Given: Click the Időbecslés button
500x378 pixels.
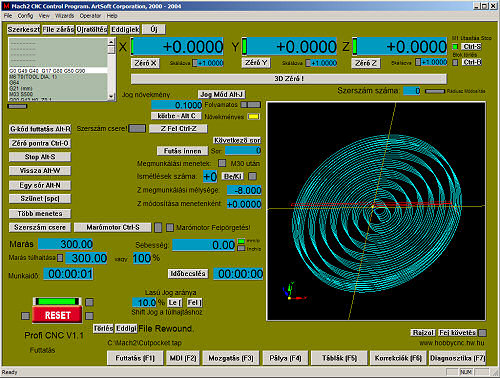Looking at the screenshot, I should (x=188, y=274).
